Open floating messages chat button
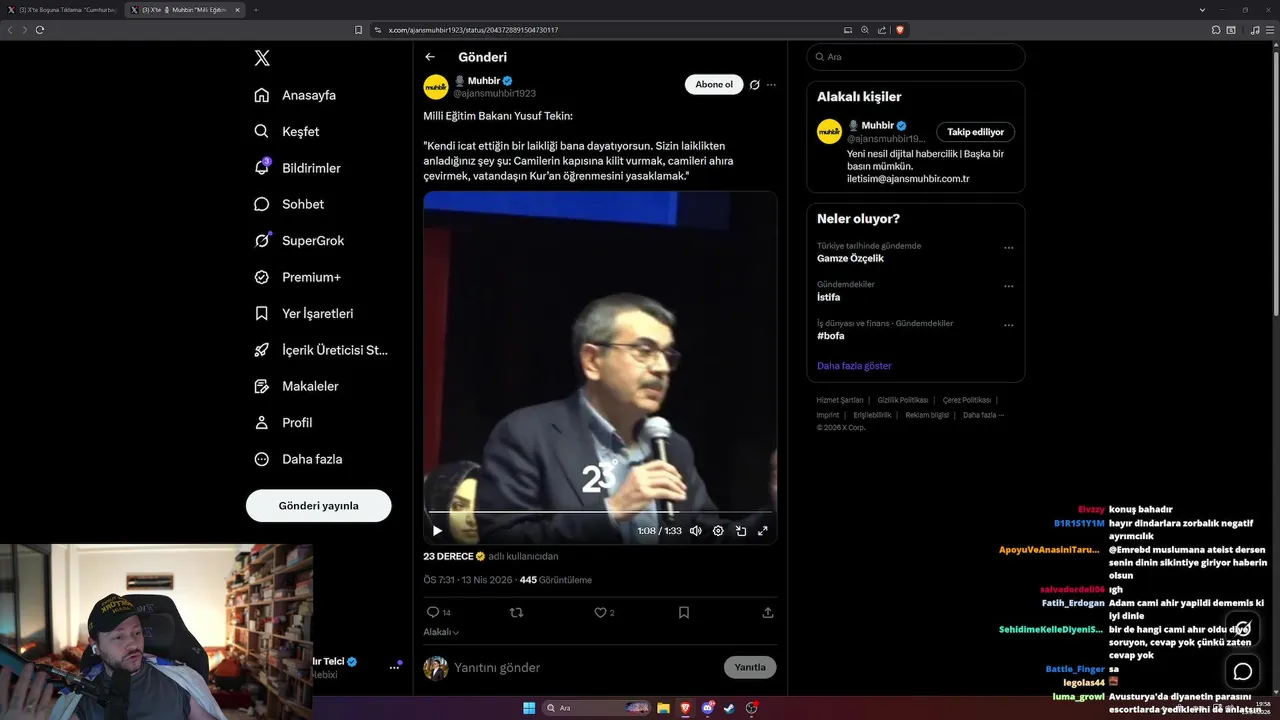Screen dimensions: 1280x720 click(x=1243, y=671)
